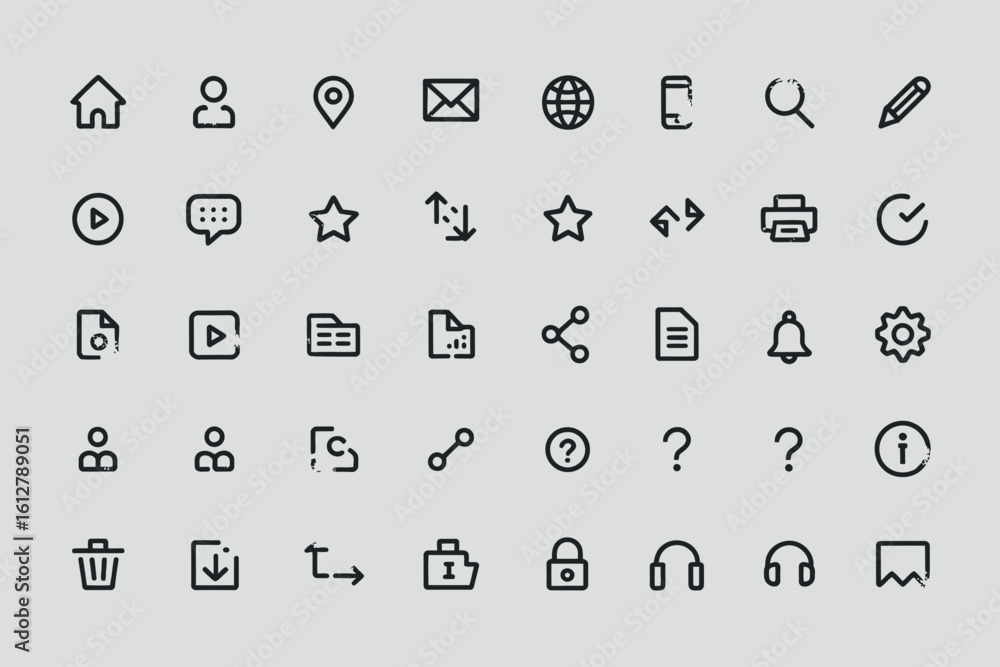The height and width of the screenshot is (667, 1000).
Task: Click the rounded square video play icon
Action: coord(214,335)
